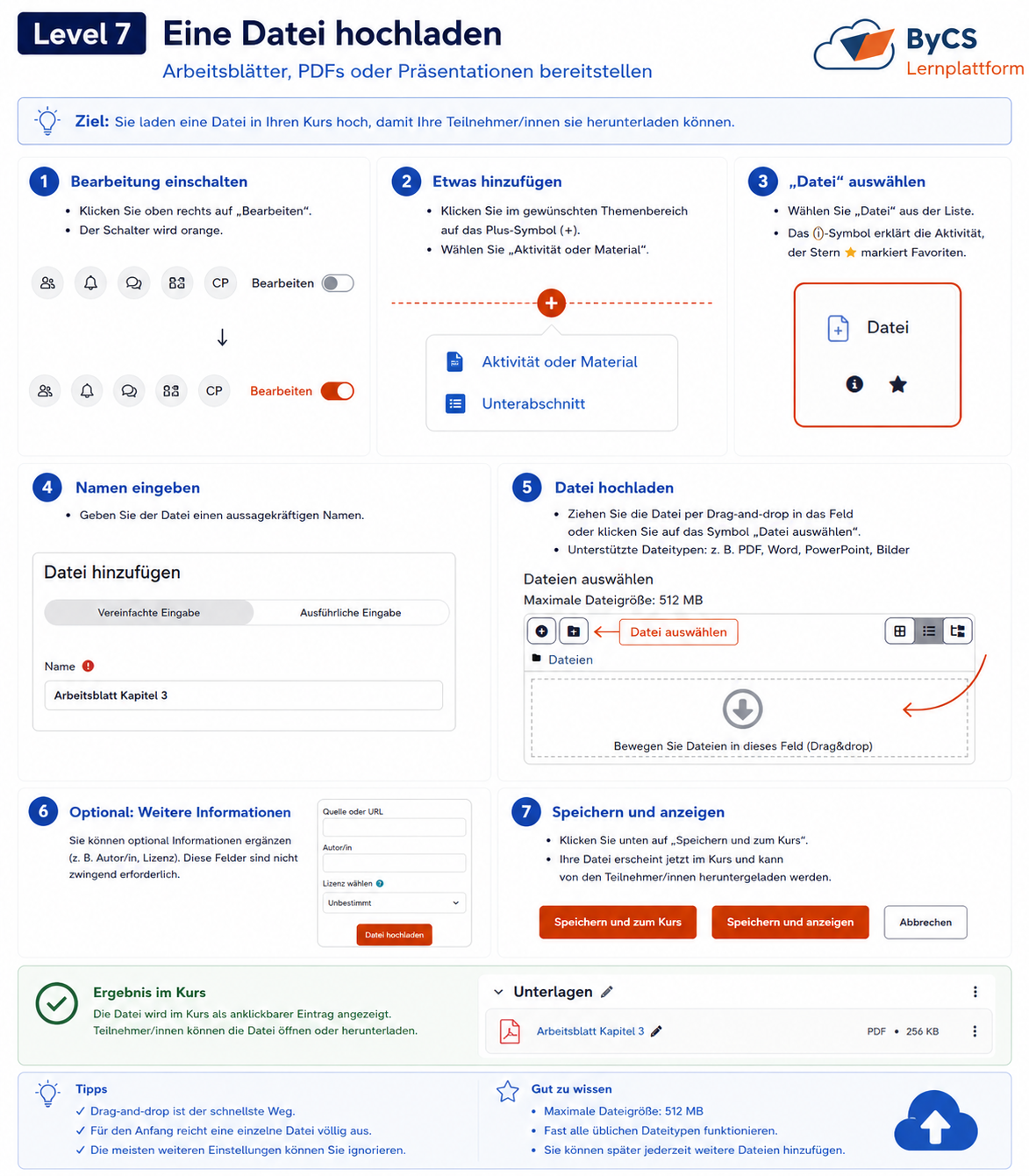The width and height of the screenshot is (1029, 1176).
Task: Click the large download arrow in the drop zone
Action: tap(742, 709)
